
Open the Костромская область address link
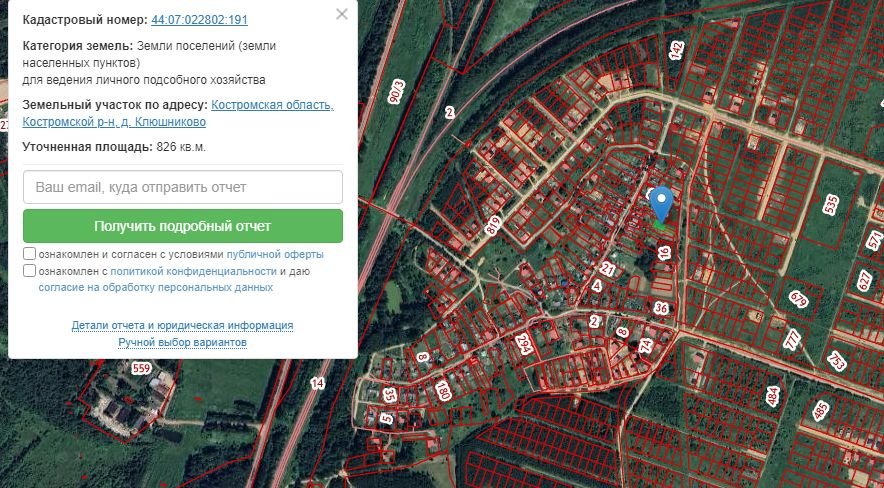click(x=272, y=105)
